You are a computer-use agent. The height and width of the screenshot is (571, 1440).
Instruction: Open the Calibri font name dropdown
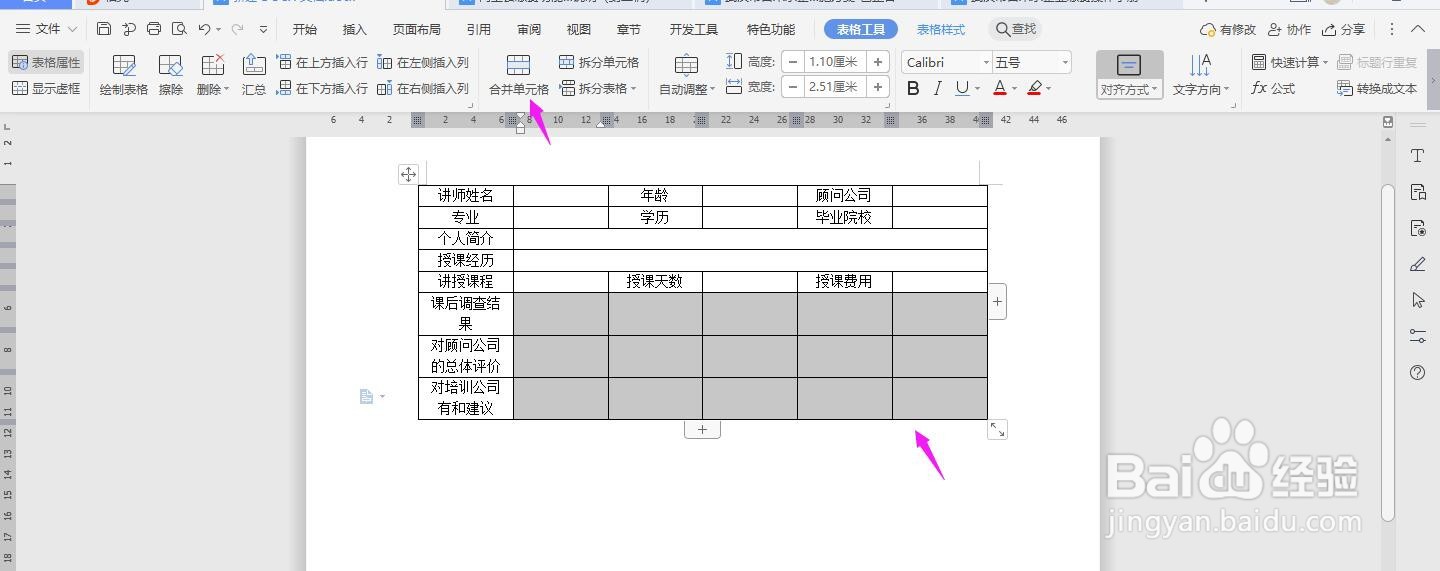pyautogui.click(x=985, y=62)
